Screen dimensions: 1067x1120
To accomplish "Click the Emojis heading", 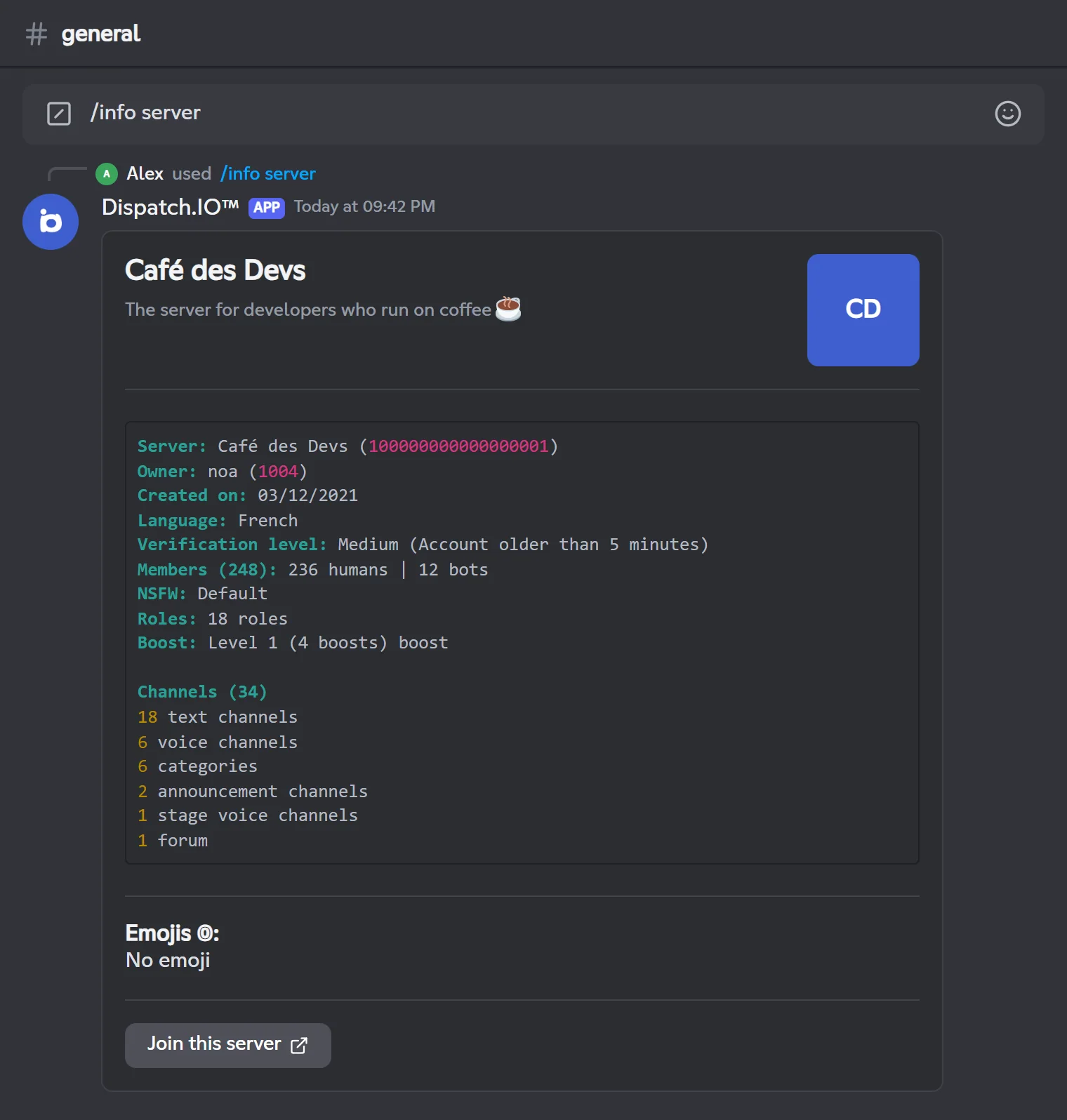I will click(173, 933).
